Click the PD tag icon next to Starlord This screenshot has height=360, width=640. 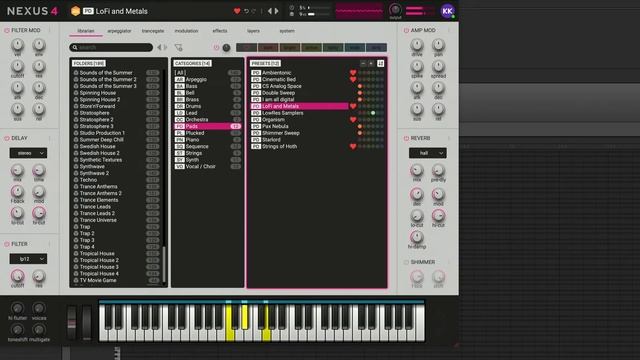pyautogui.click(x=256, y=140)
